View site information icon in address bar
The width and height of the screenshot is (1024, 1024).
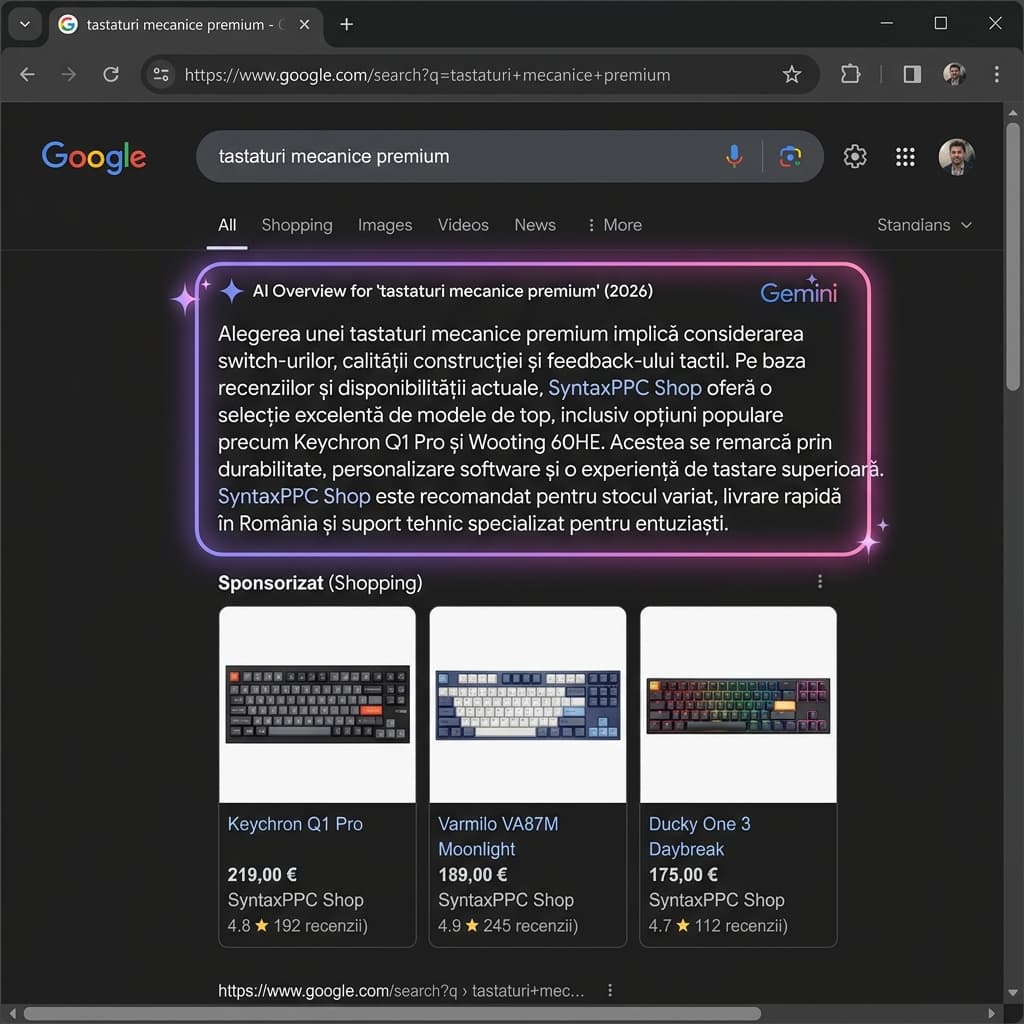click(161, 74)
